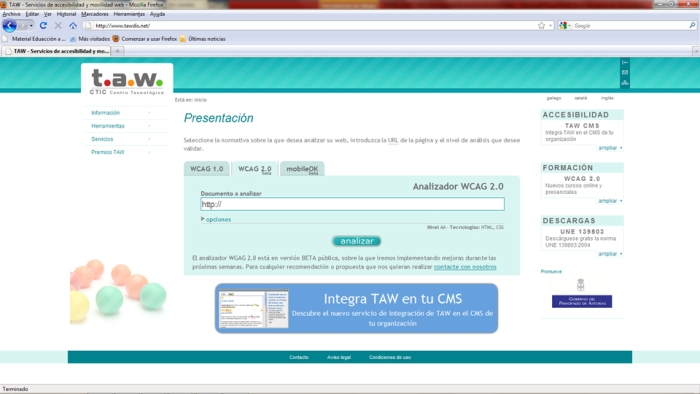Click the search magnifier icon
Viewport: 700px width, 394px height.
(692, 26)
